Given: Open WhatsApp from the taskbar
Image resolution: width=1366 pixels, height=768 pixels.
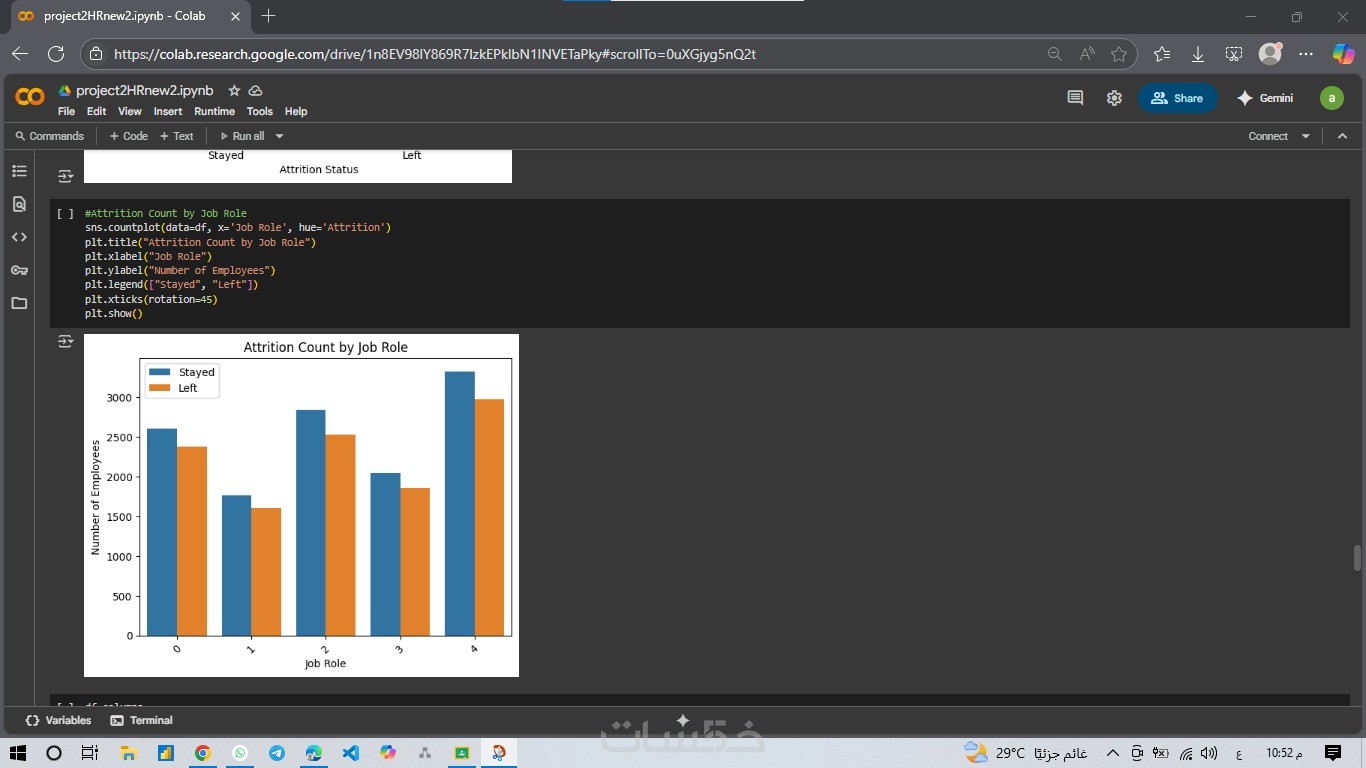Looking at the screenshot, I should [240, 753].
